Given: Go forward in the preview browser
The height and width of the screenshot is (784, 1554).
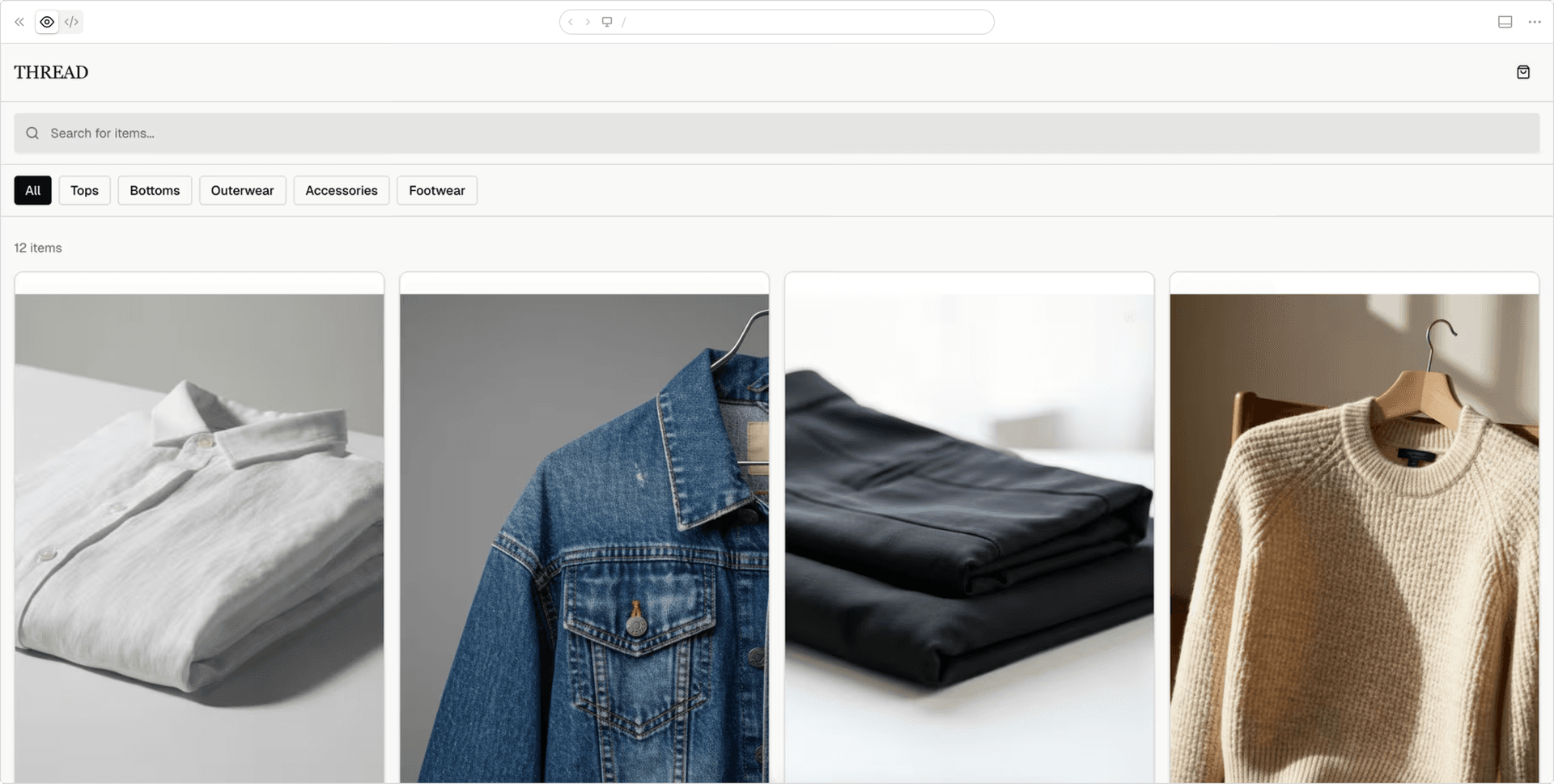Looking at the screenshot, I should tap(588, 22).
